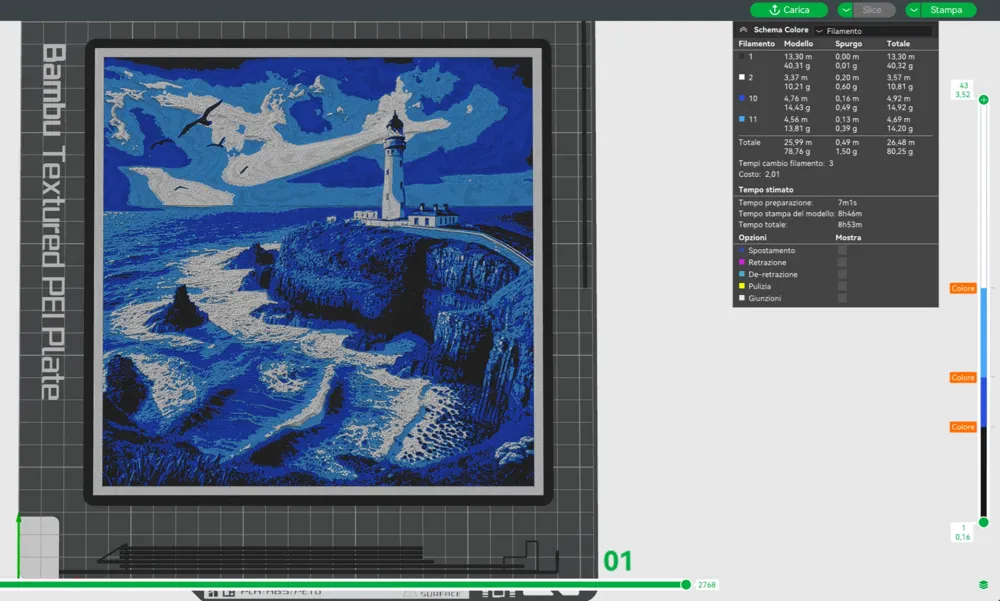Click the plus handle atop the layer slider

pos(984,100)
